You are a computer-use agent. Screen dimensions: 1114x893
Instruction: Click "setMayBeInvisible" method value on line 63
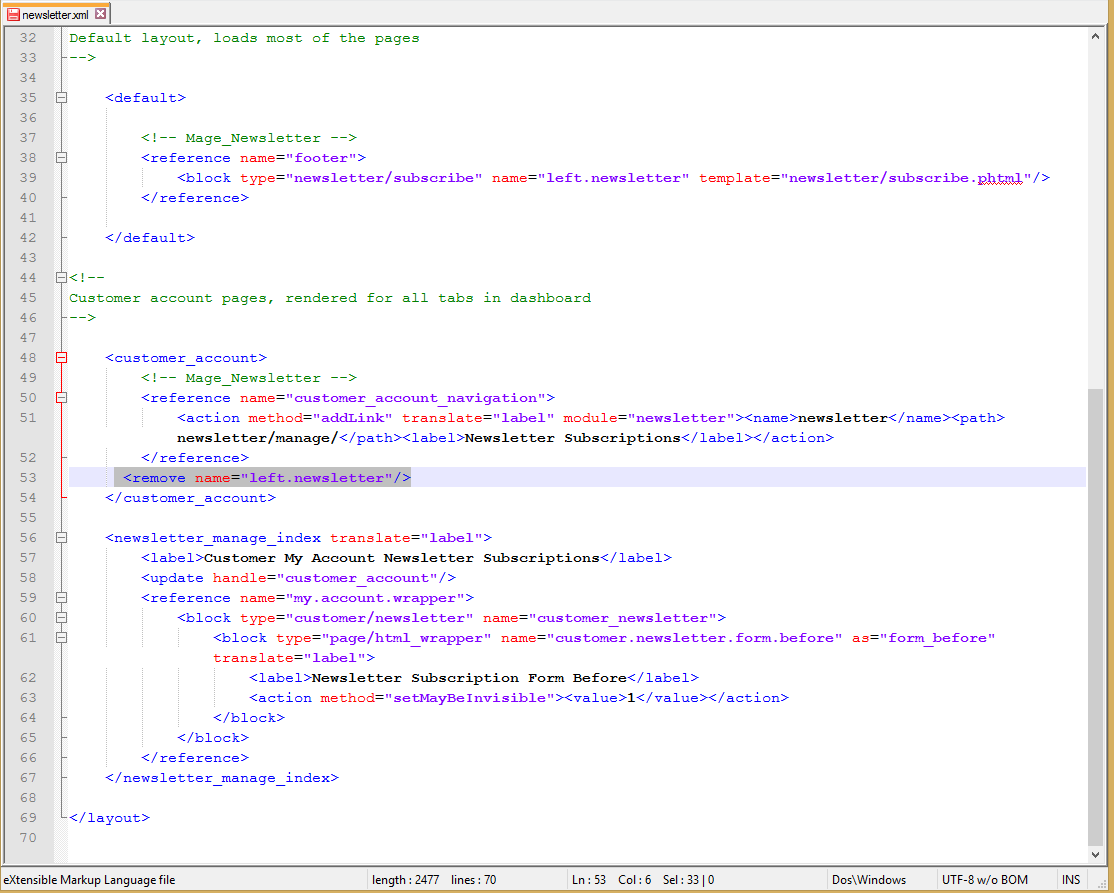click(470, 698)
